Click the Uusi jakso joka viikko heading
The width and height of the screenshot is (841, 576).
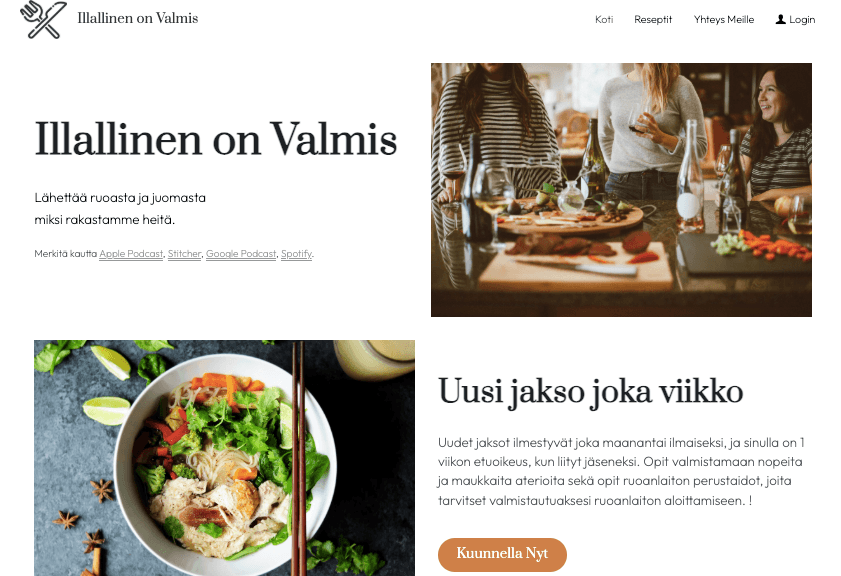click(591, 392)
